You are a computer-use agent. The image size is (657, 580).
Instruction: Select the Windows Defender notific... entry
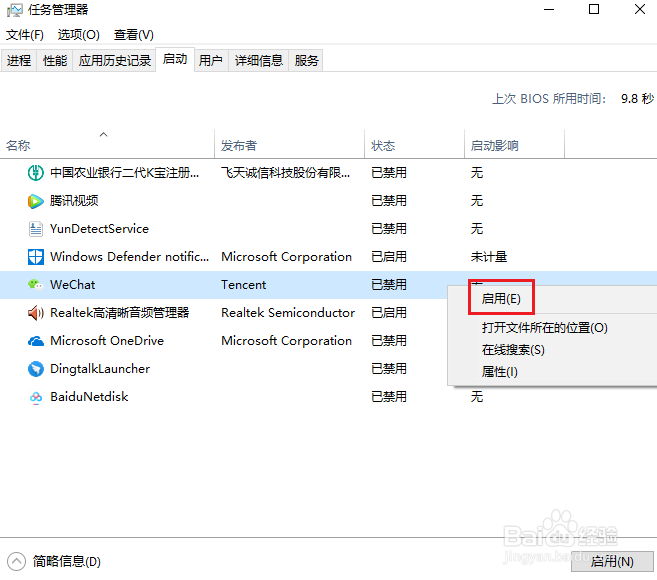(129, 256)
